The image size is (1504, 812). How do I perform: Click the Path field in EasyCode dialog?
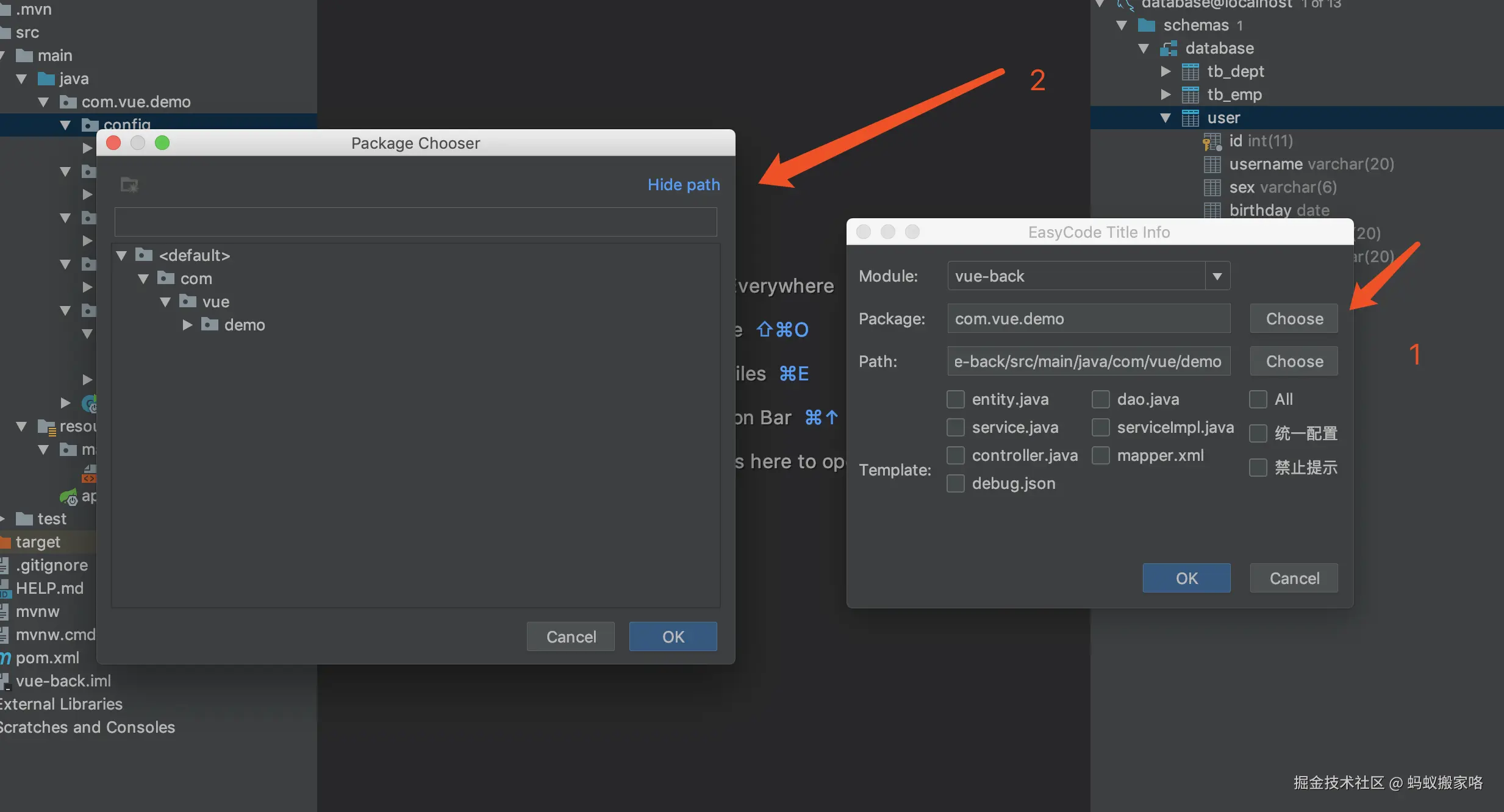(1089, 361)
